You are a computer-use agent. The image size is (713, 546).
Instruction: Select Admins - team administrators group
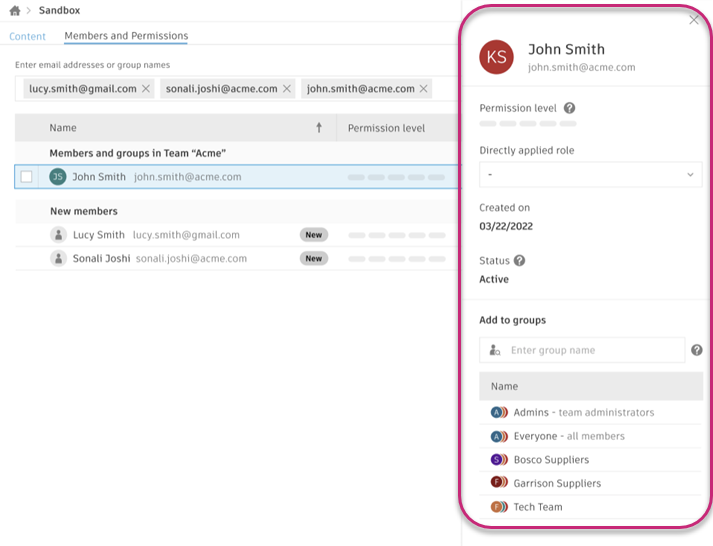(590, 412)
